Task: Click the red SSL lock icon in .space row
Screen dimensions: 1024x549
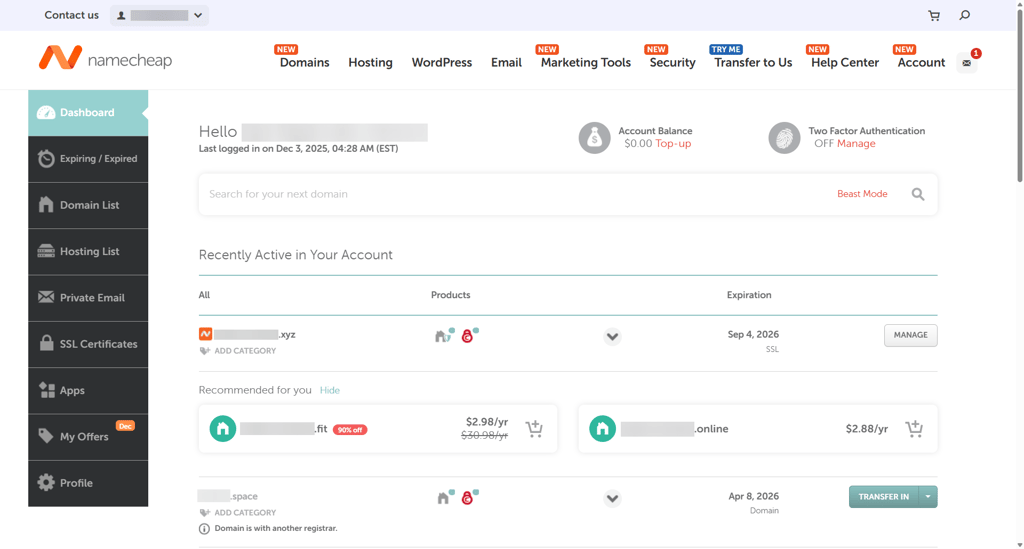Action: point(468,498)
